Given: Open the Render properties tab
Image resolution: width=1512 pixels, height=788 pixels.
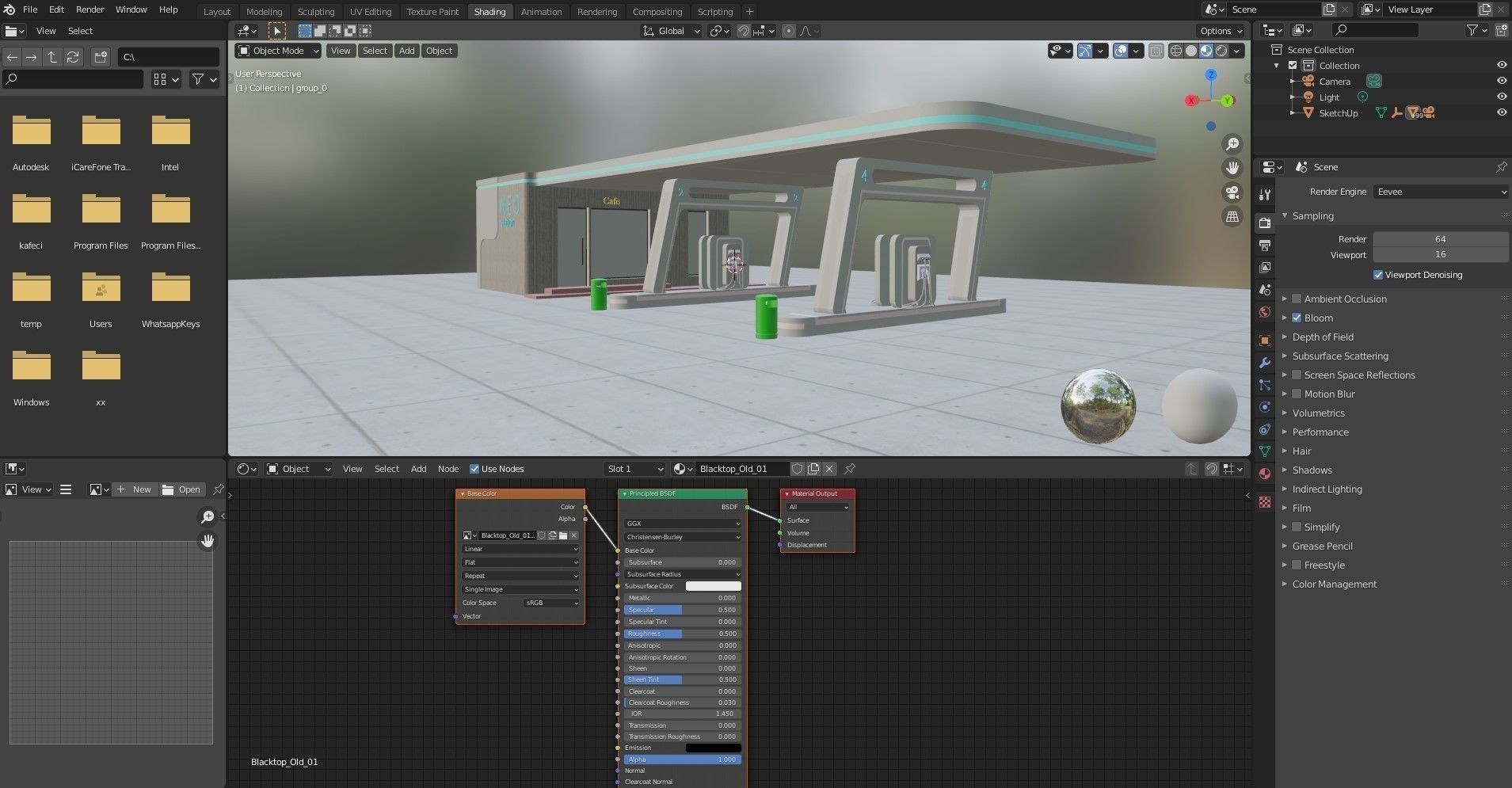Looking at the screenshot, I should pyautogui.click(x=1265, y=223).
